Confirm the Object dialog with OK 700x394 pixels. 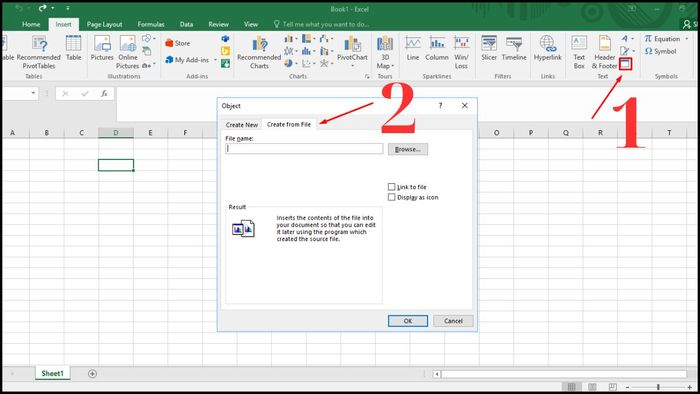click(408, 321)
